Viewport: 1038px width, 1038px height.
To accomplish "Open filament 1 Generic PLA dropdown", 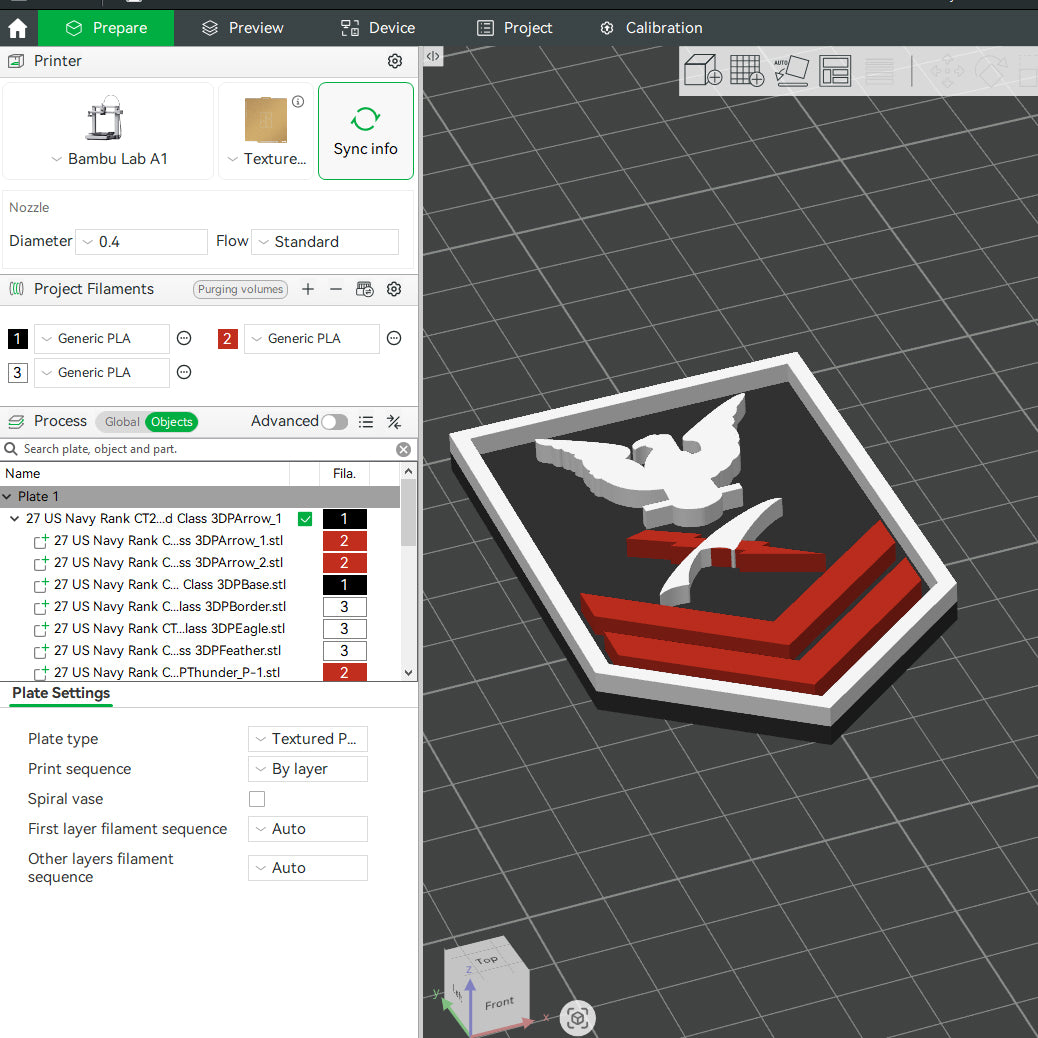I will click(102, 338).
